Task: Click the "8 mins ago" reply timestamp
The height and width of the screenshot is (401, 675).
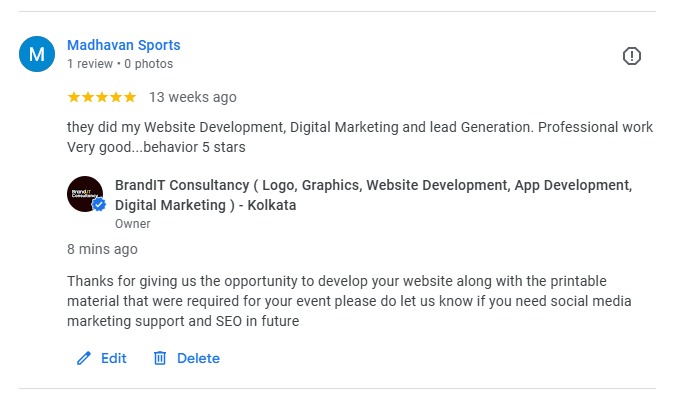Action: pos(102,249)
